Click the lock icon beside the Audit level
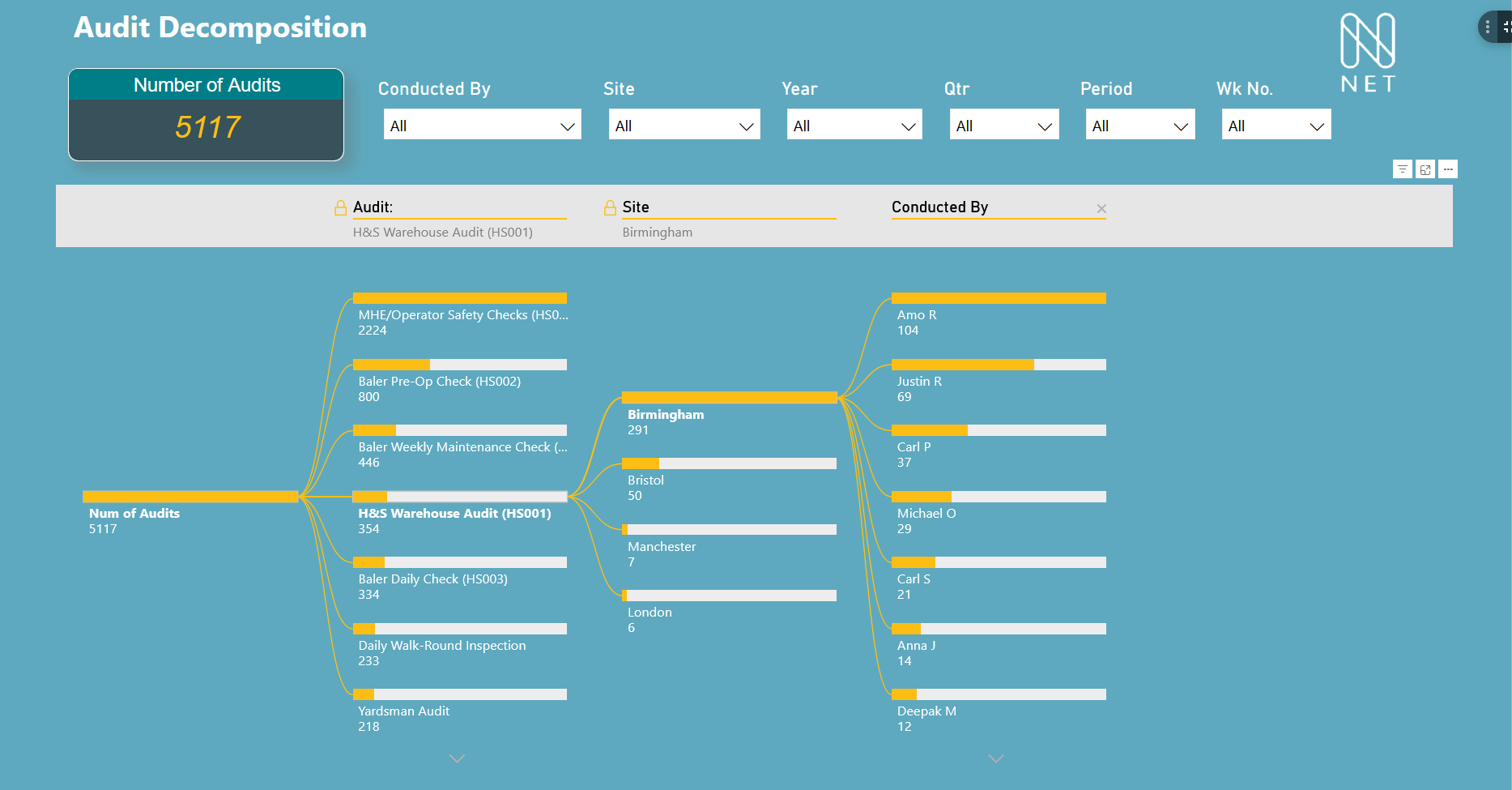The image size is (1512, 790). pyautogui.click(x=339, y=207)
